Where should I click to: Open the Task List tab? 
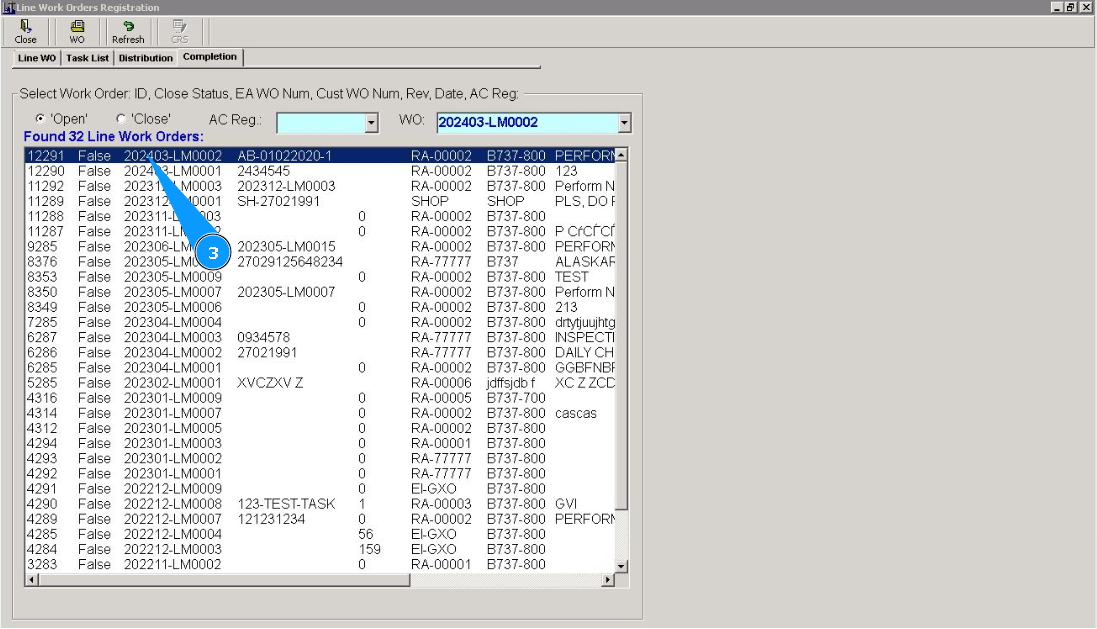tap(87, 58)
